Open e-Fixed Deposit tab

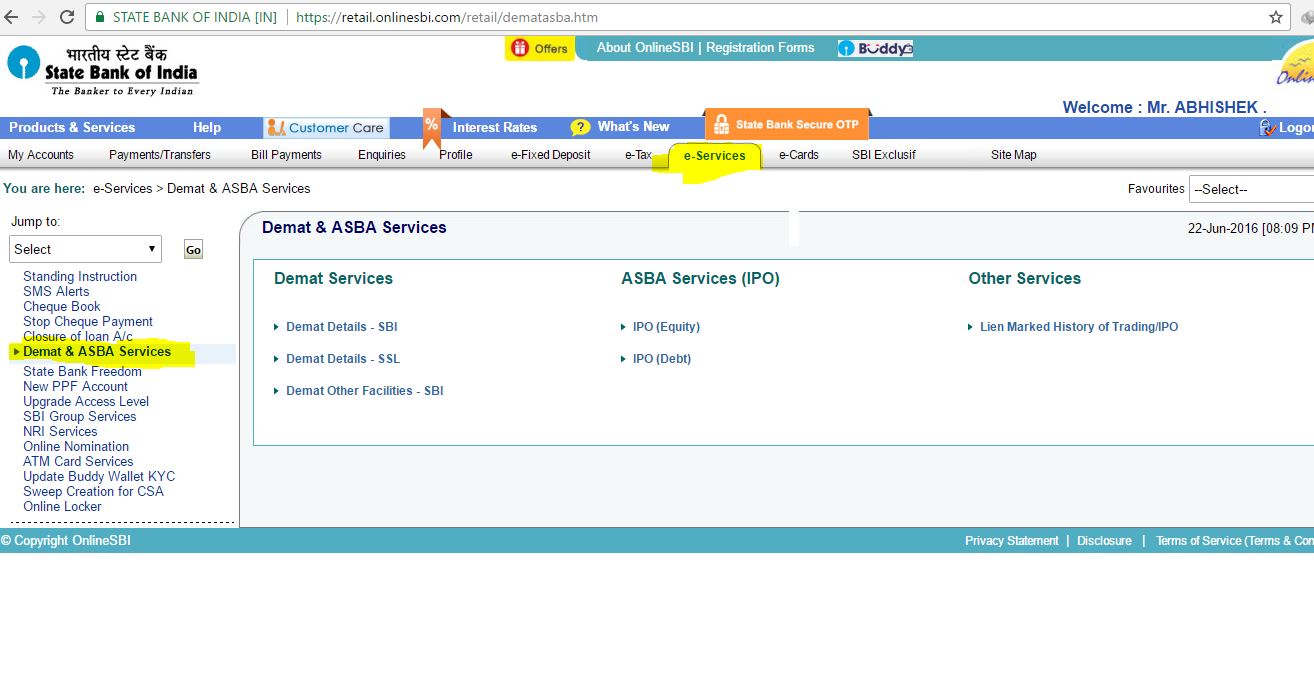pos(551,155)
